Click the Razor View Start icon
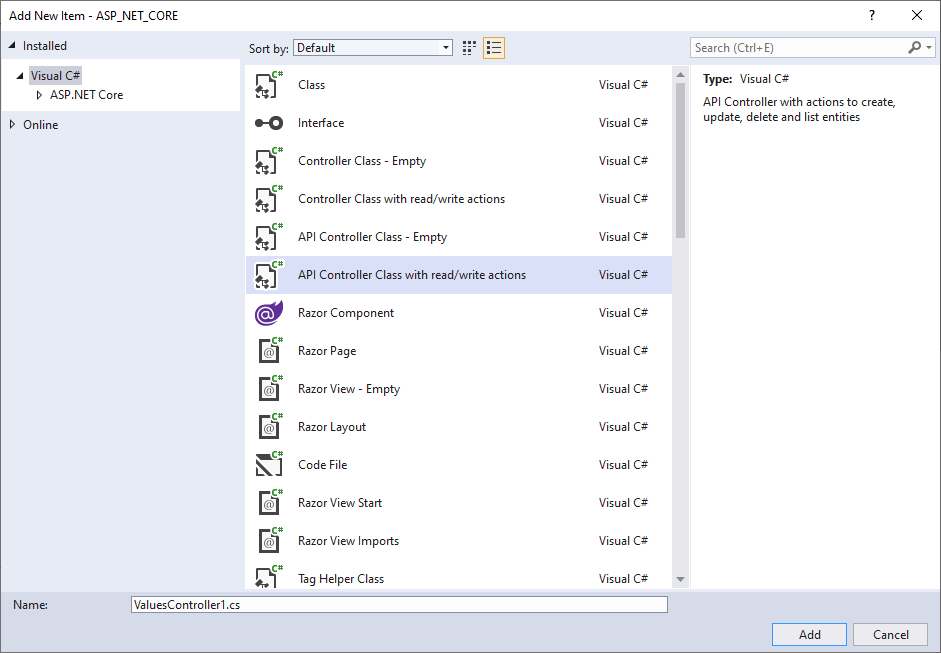Image resolution: width=941 pixels, height=653 pixels. [270, 503]
